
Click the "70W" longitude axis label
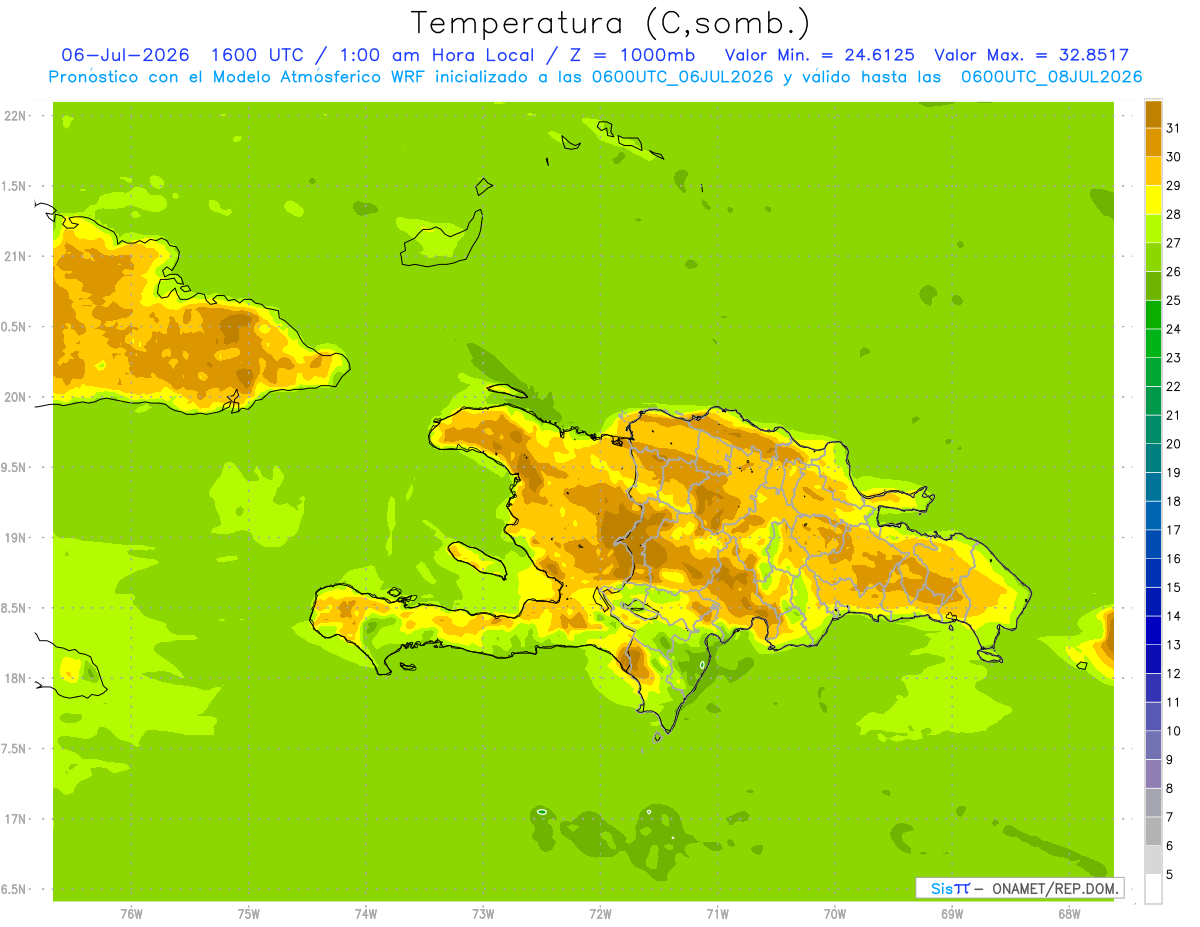pyautogui.click(x=835, y=913)
